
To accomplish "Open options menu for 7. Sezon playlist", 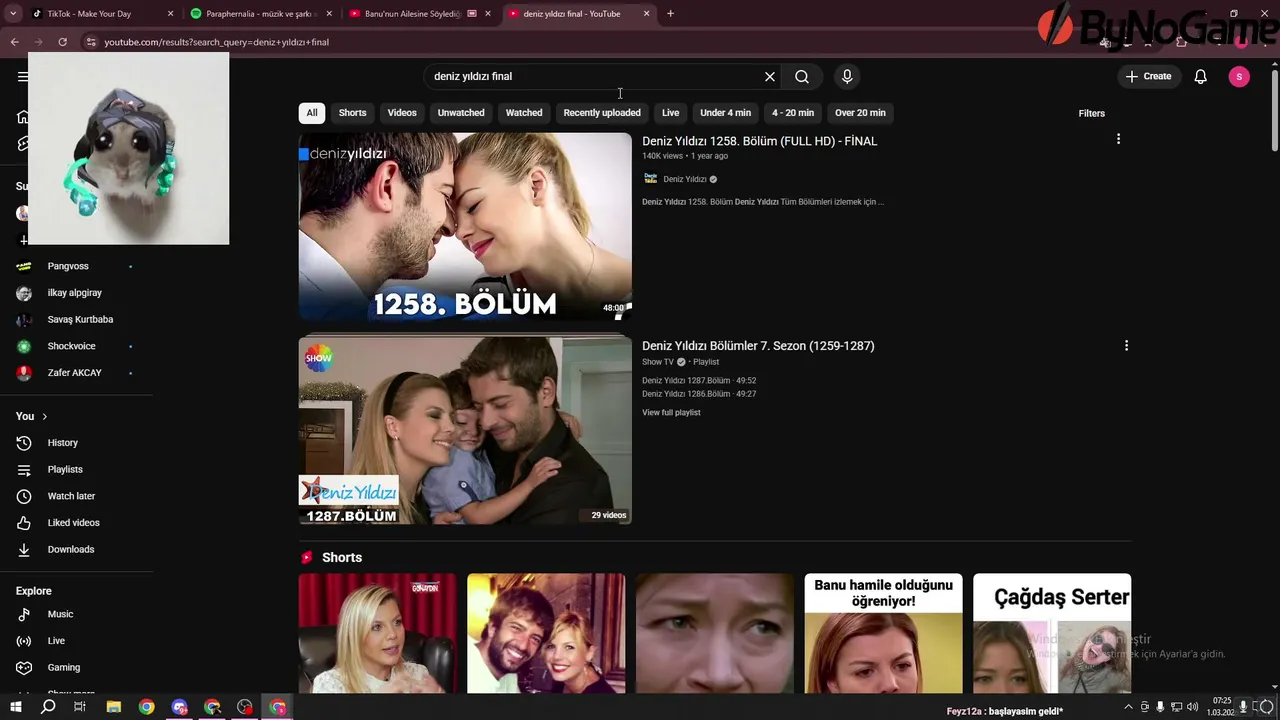I will click(1126, 345).
